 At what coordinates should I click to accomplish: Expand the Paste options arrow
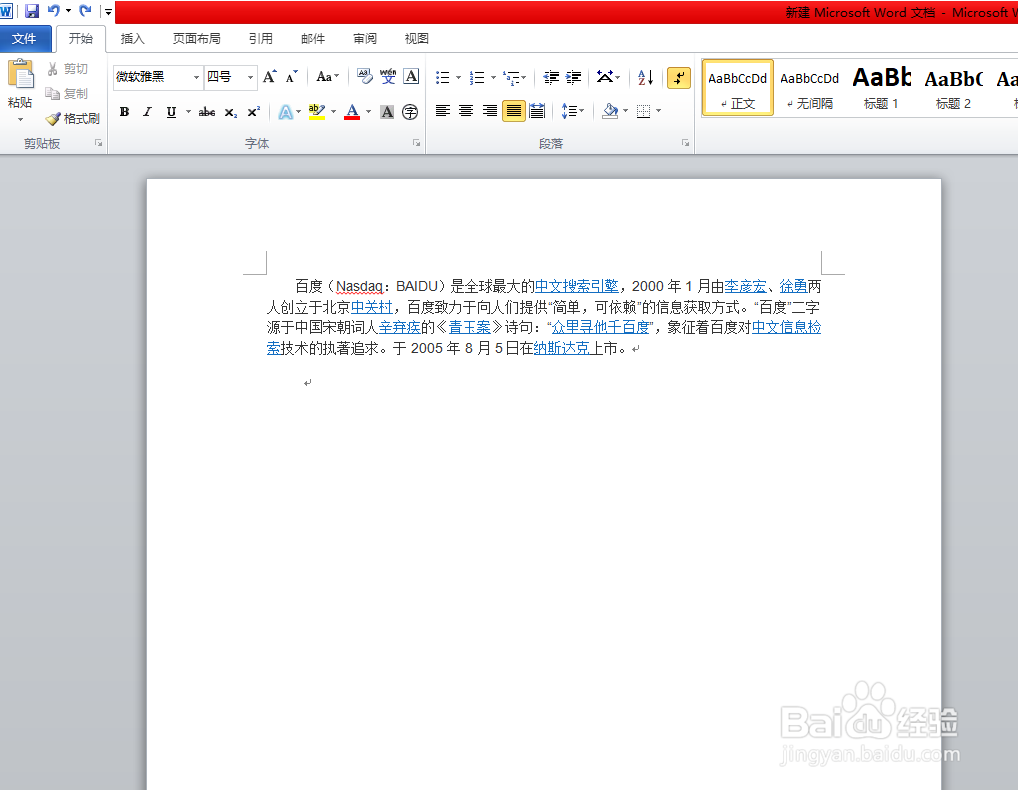(20, 120)
